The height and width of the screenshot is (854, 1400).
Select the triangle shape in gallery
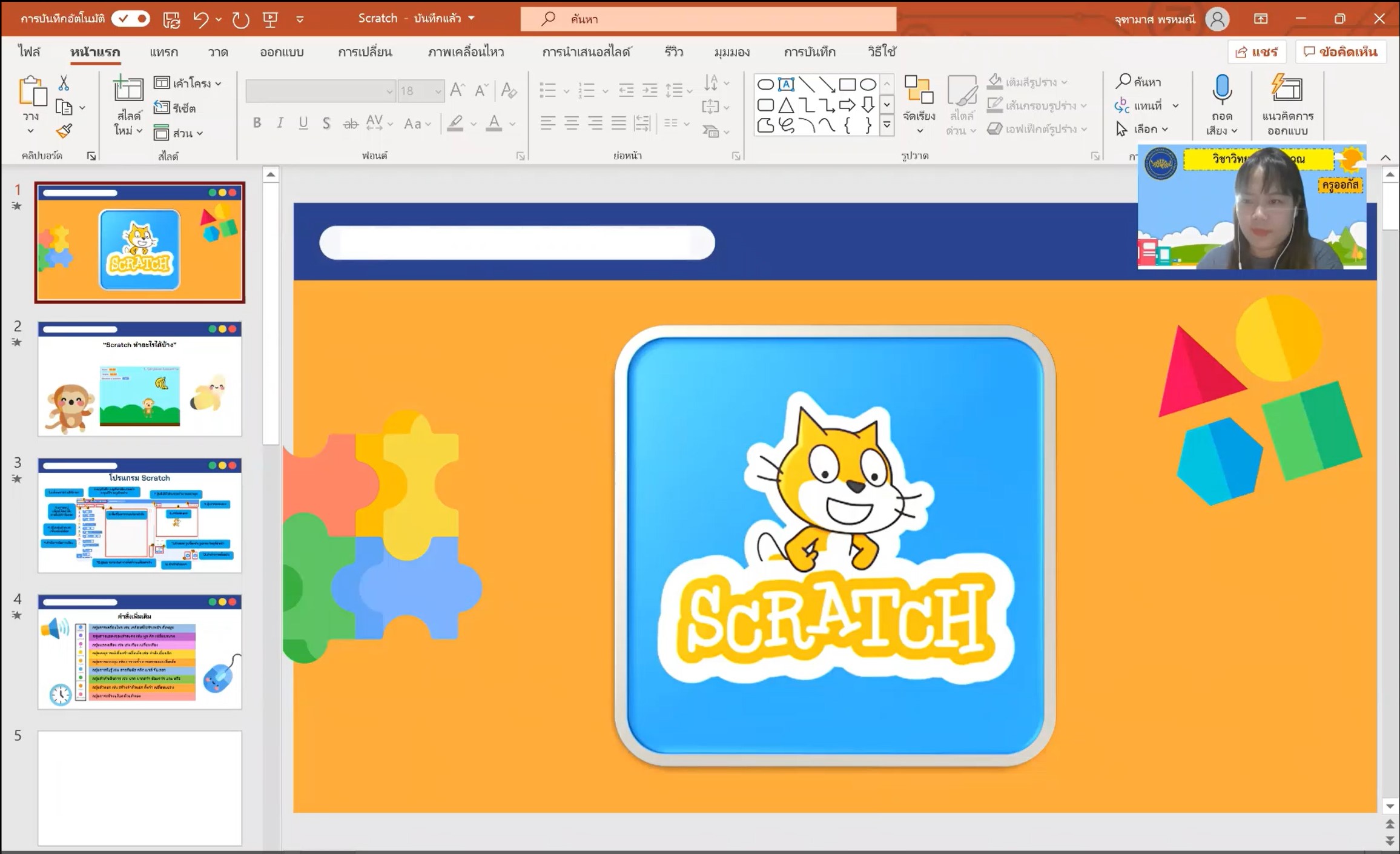coord(786,105)
